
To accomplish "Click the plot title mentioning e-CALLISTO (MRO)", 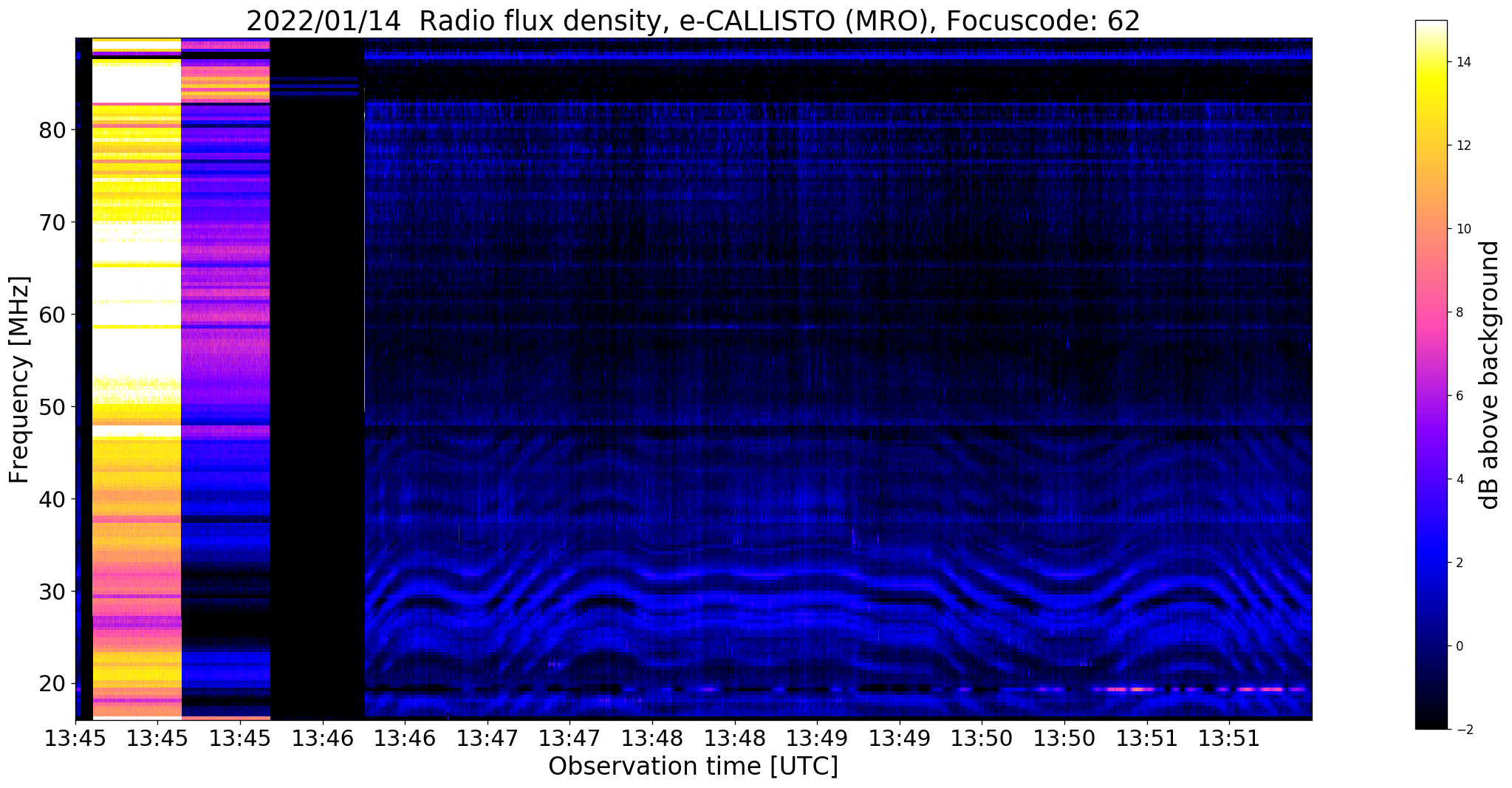I will 693,21.
